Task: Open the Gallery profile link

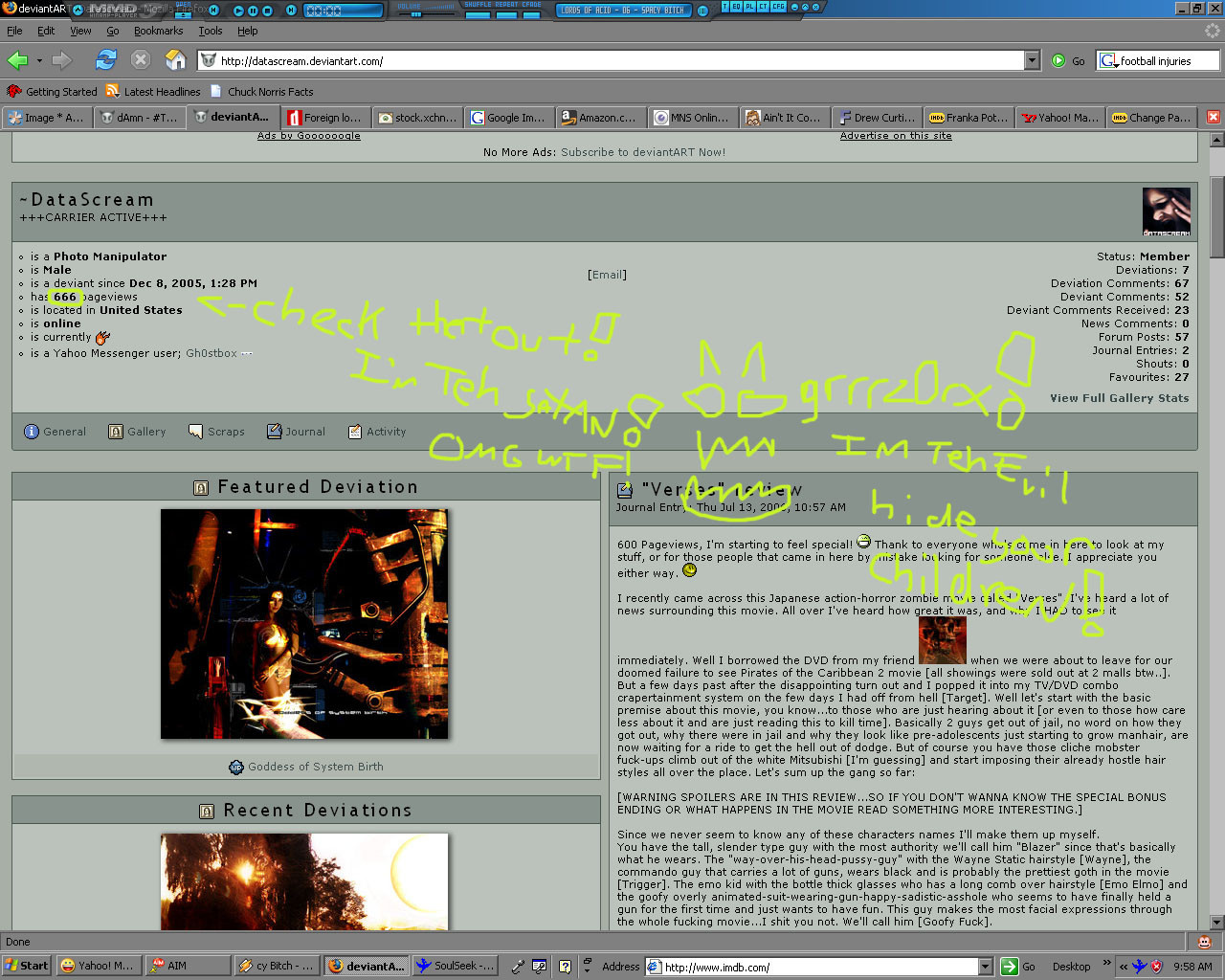Action: point(137,432)
